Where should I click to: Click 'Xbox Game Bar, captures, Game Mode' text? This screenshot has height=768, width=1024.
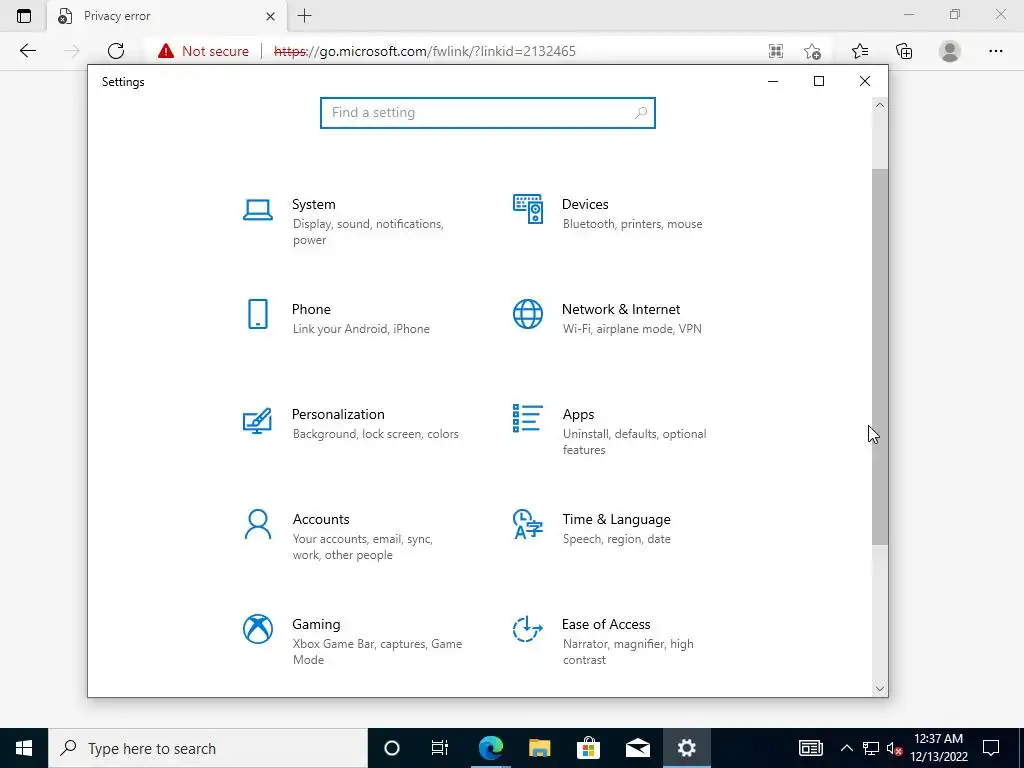[377, 652]
